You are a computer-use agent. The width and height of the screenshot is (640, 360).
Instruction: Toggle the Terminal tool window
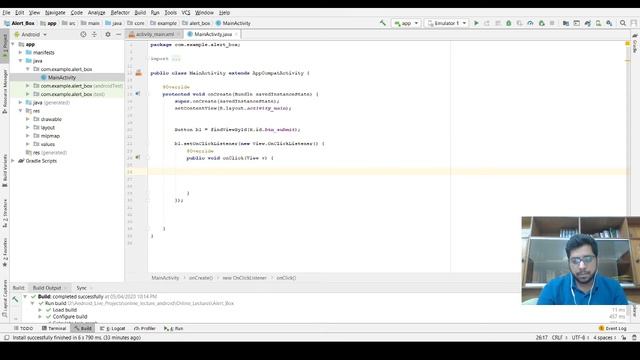click(54, 328)
